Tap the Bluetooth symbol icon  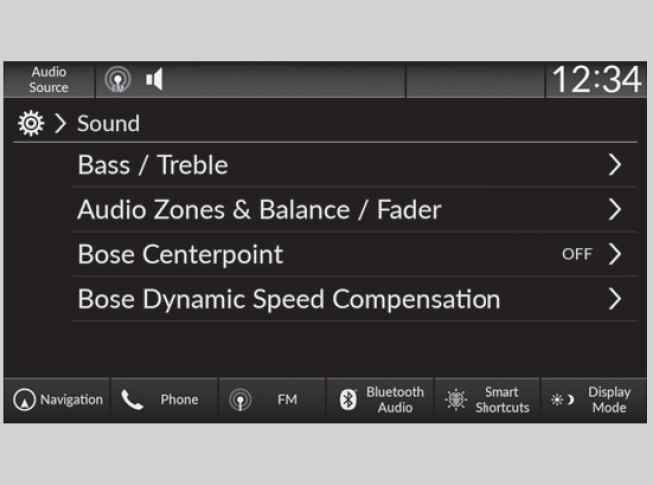point(348,400)
